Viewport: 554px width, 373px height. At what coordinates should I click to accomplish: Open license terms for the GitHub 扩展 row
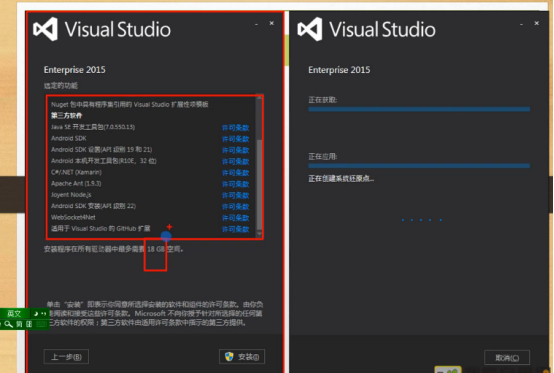tap(235, 229)
